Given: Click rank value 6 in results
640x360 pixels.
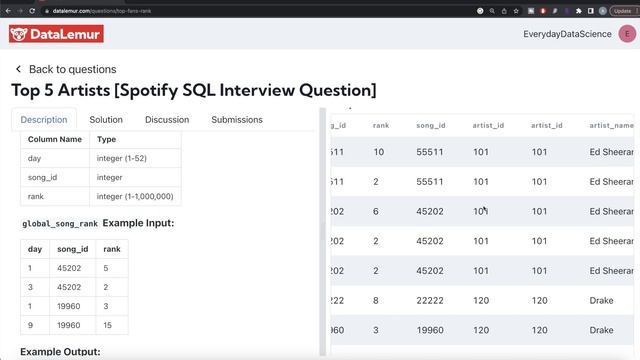Looking at the screenshot, I should (x=376, y=211).
